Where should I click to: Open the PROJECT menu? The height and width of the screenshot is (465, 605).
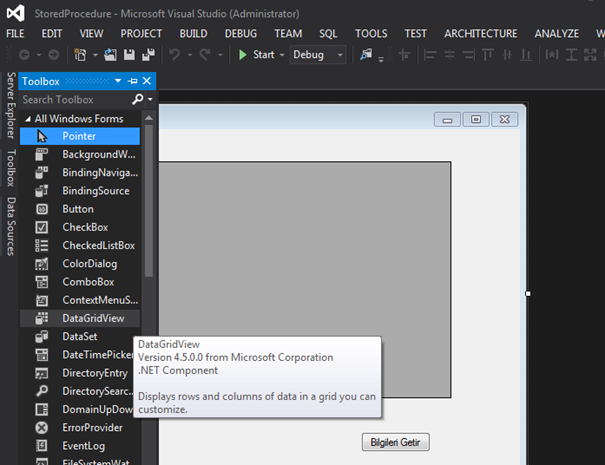tap(141, 34)
